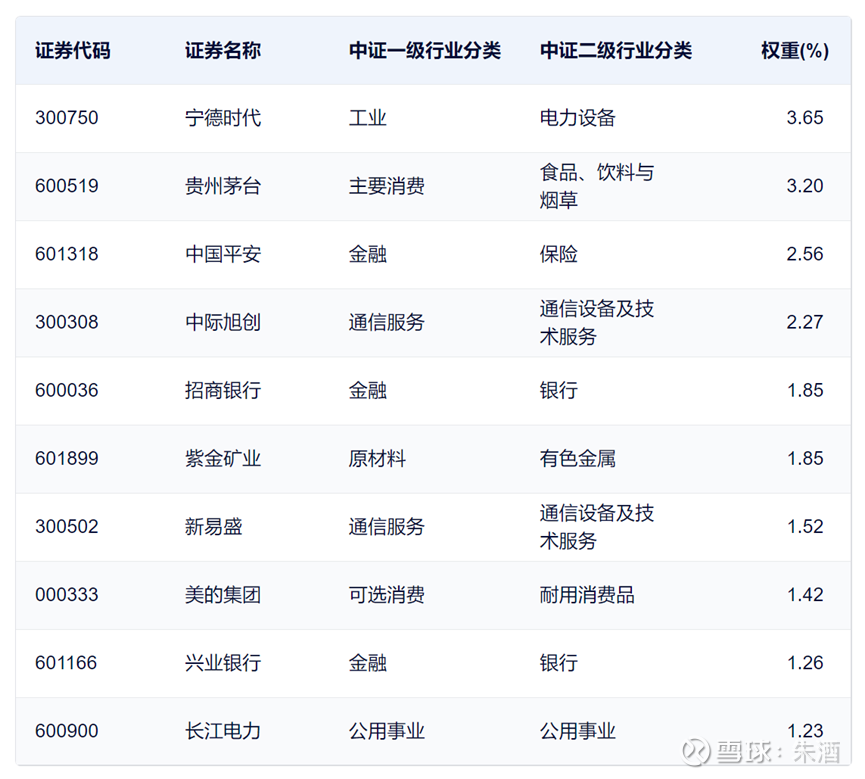Click weight 1.85 in 招商银行 row

pyautogui.click(x=805, y=391)
